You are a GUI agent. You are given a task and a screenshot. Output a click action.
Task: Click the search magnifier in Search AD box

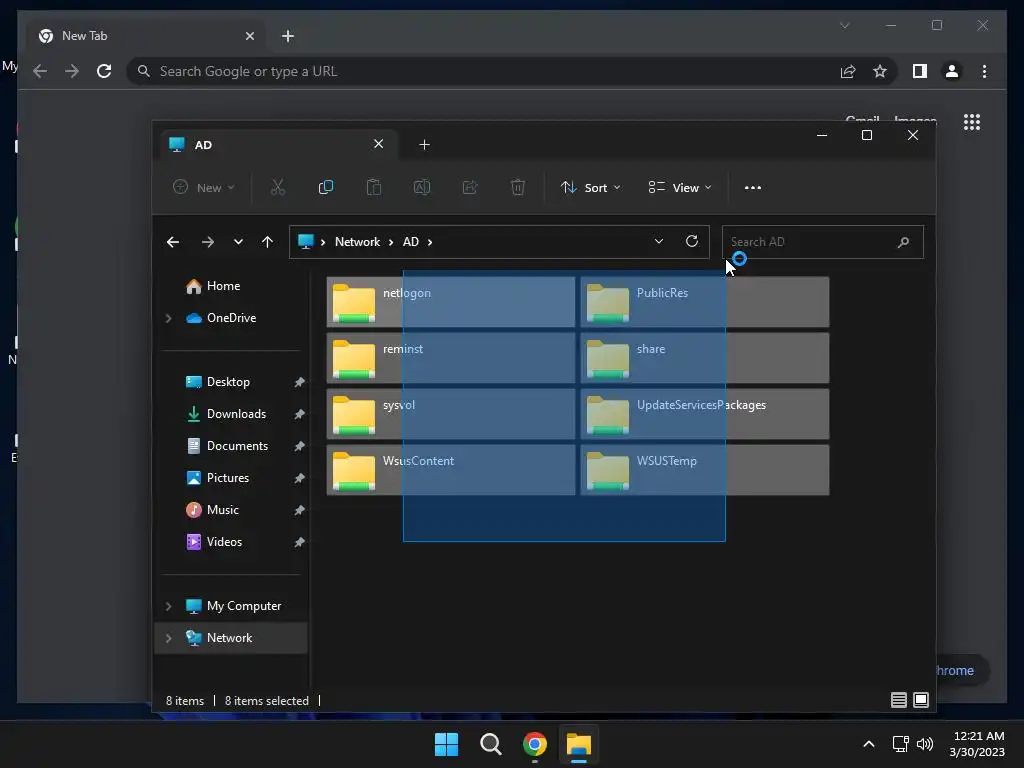coord(904,242)
